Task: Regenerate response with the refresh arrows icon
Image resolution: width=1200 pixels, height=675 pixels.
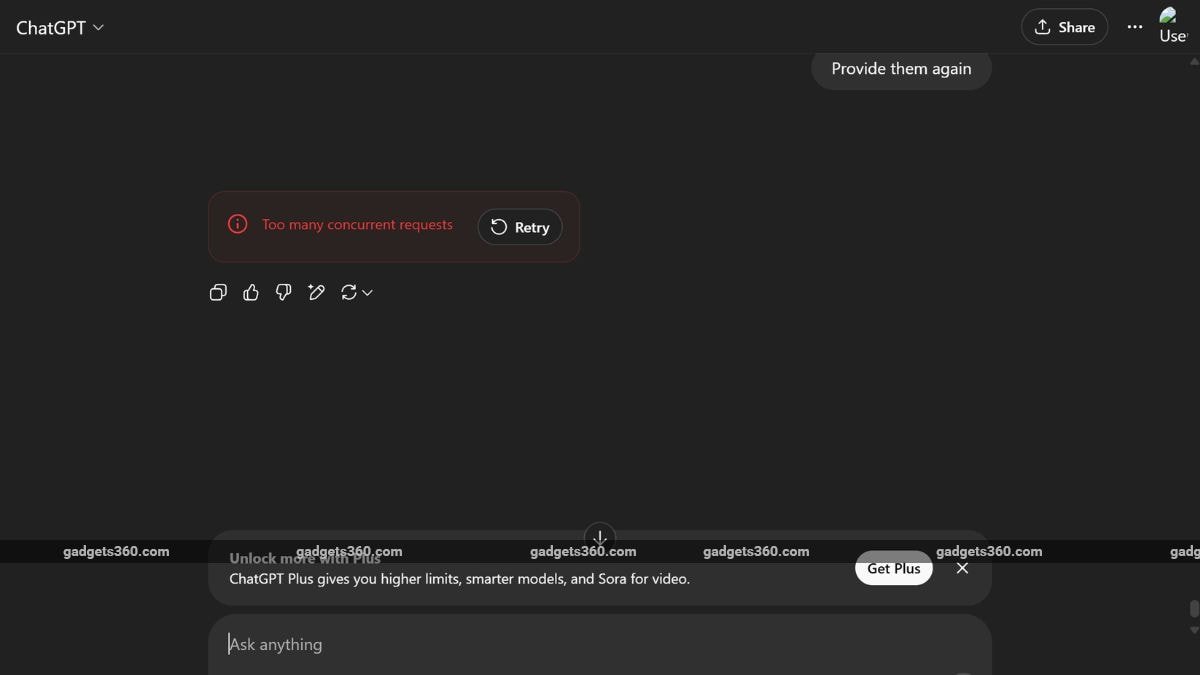Action: click(349, 292)
